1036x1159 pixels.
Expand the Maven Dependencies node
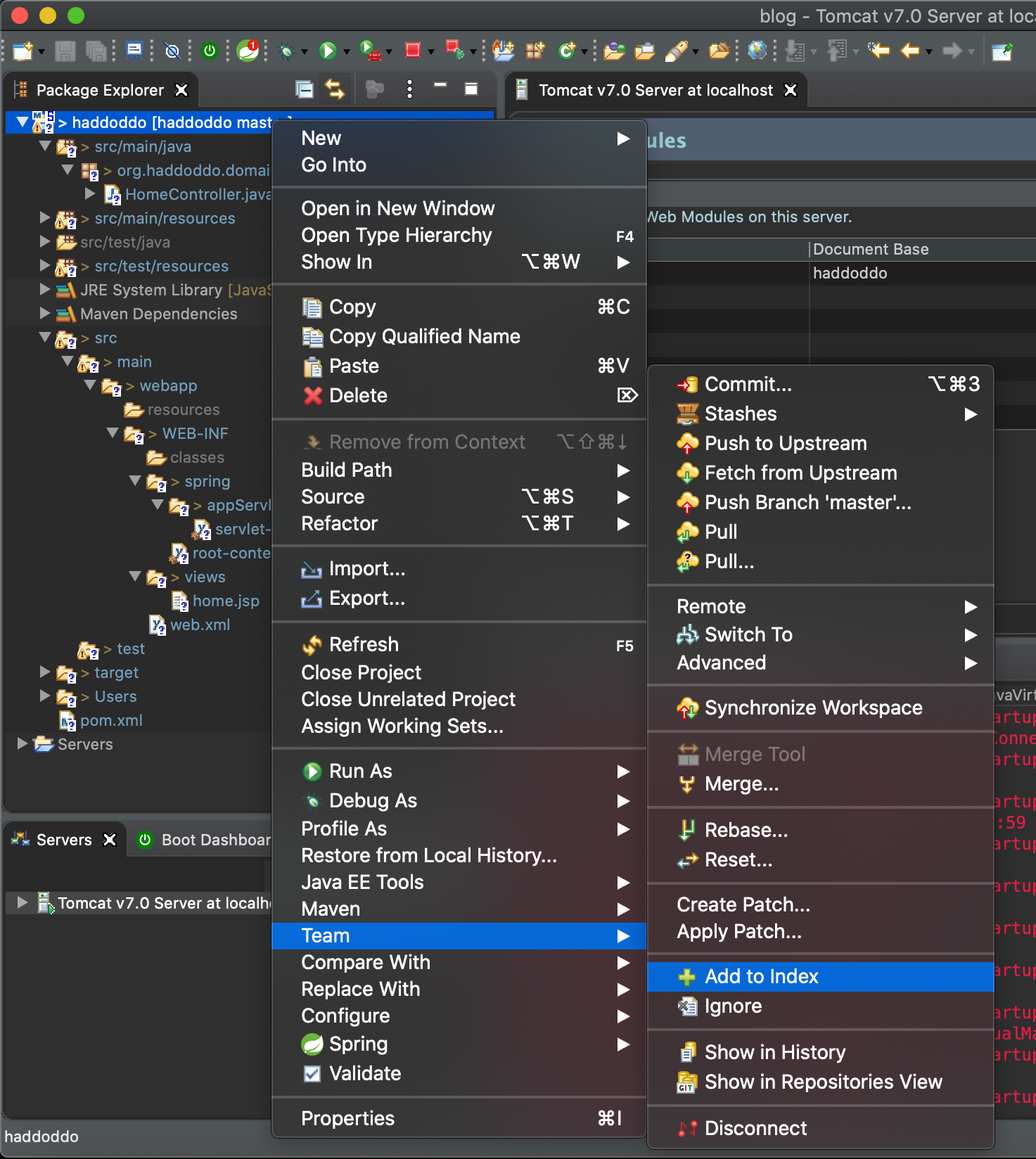pos(45,314)
